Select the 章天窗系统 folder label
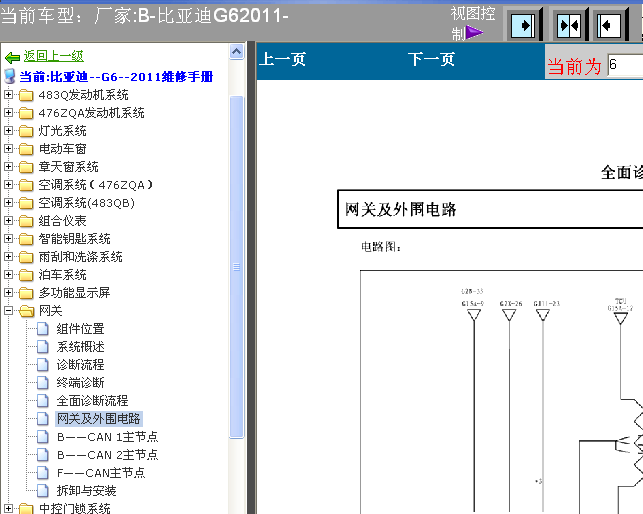The height and width of the screenshot is (514, 643). (x=68, y=167)
